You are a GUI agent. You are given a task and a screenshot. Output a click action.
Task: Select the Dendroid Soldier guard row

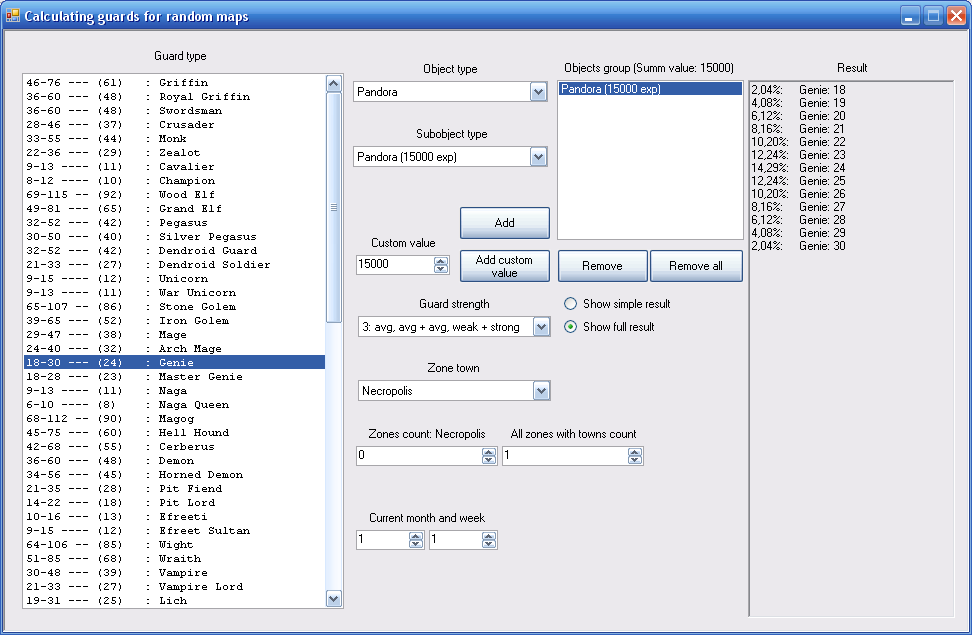coord(174,265)
